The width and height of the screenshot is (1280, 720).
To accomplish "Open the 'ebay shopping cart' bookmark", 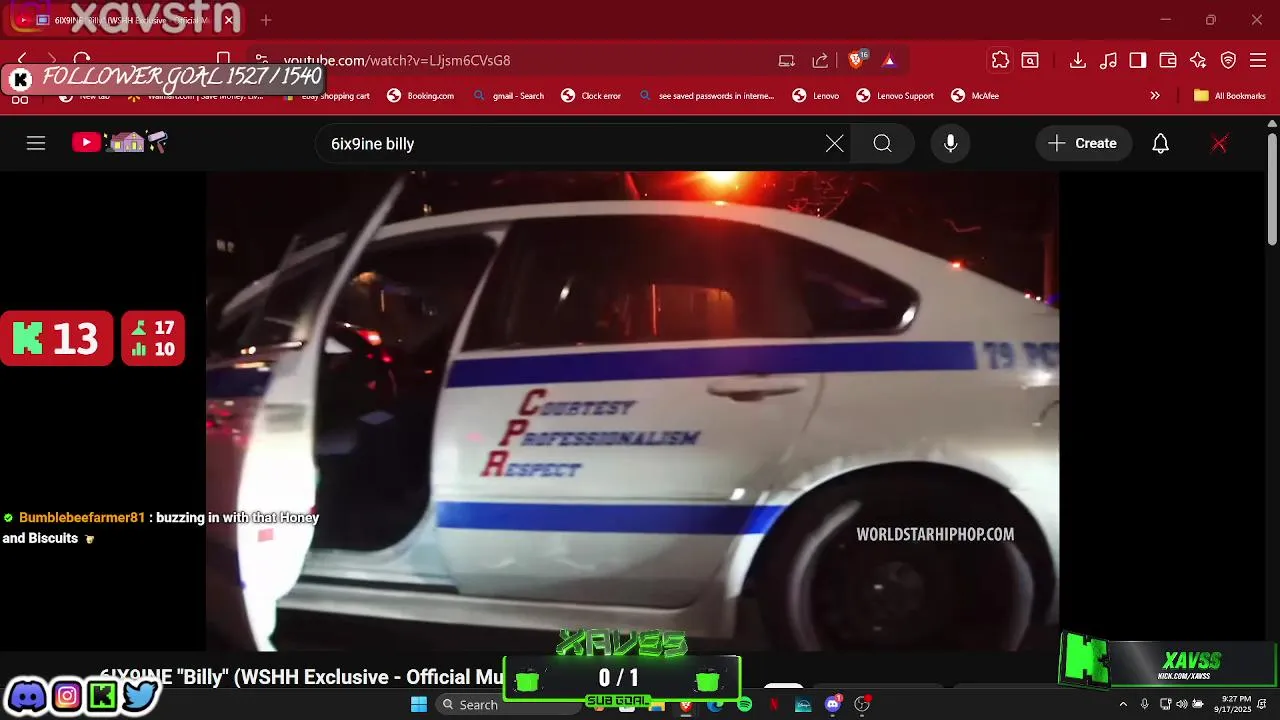I will tap(326, 96).
